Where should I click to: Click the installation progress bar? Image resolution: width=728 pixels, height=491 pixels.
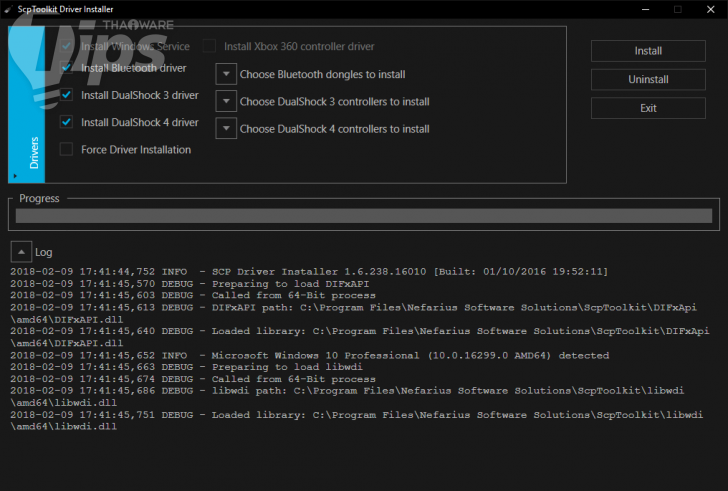(x=364, y=216)
